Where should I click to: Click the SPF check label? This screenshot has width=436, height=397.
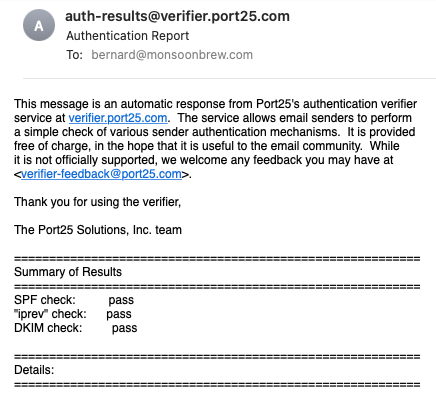point(45,300)
